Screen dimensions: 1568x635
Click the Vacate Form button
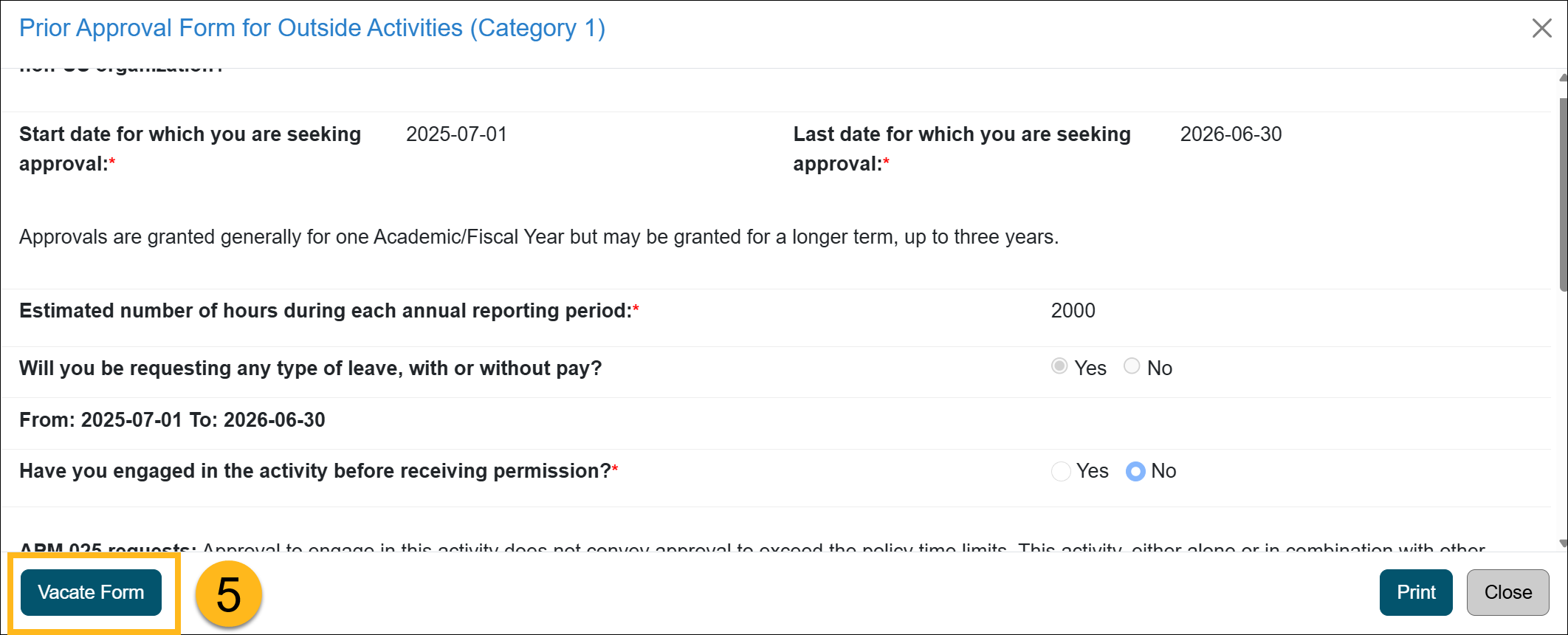pos(91,592)
